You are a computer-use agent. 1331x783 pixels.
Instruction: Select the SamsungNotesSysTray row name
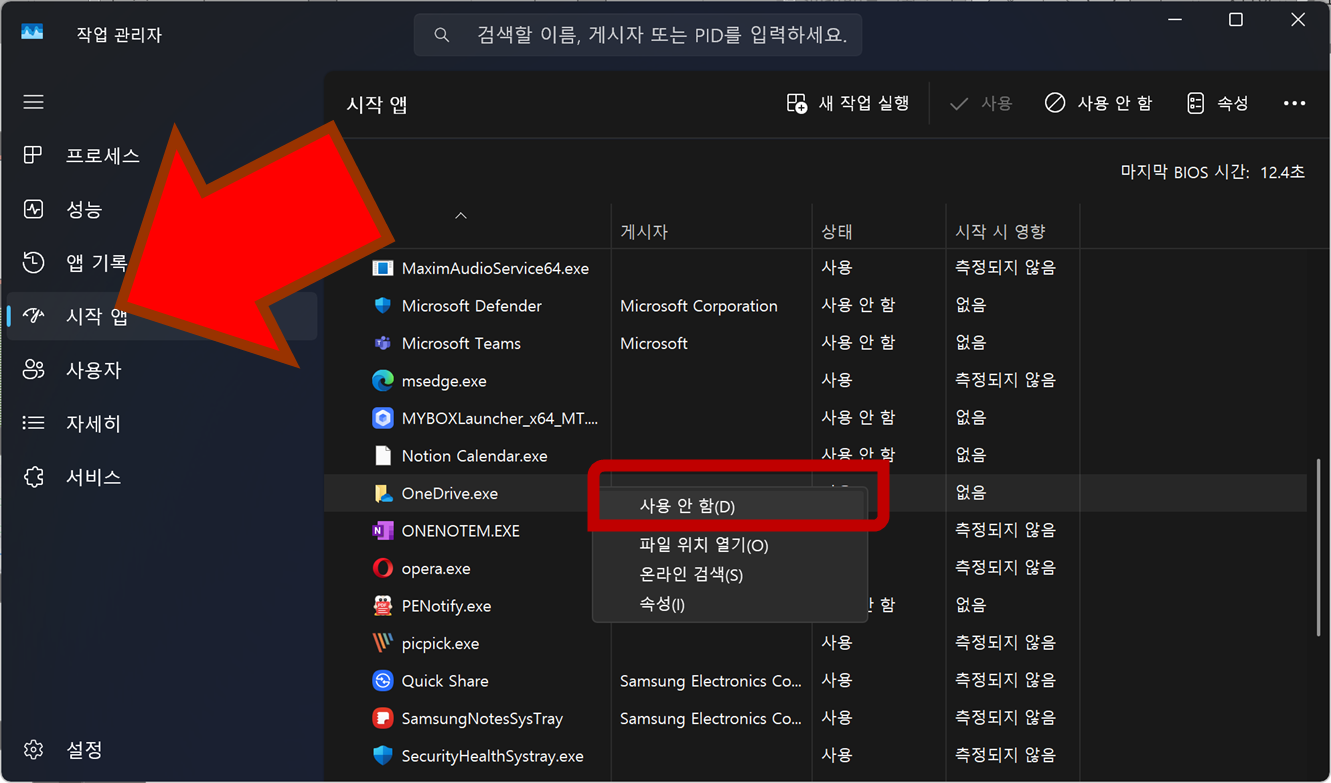(482, 718)
